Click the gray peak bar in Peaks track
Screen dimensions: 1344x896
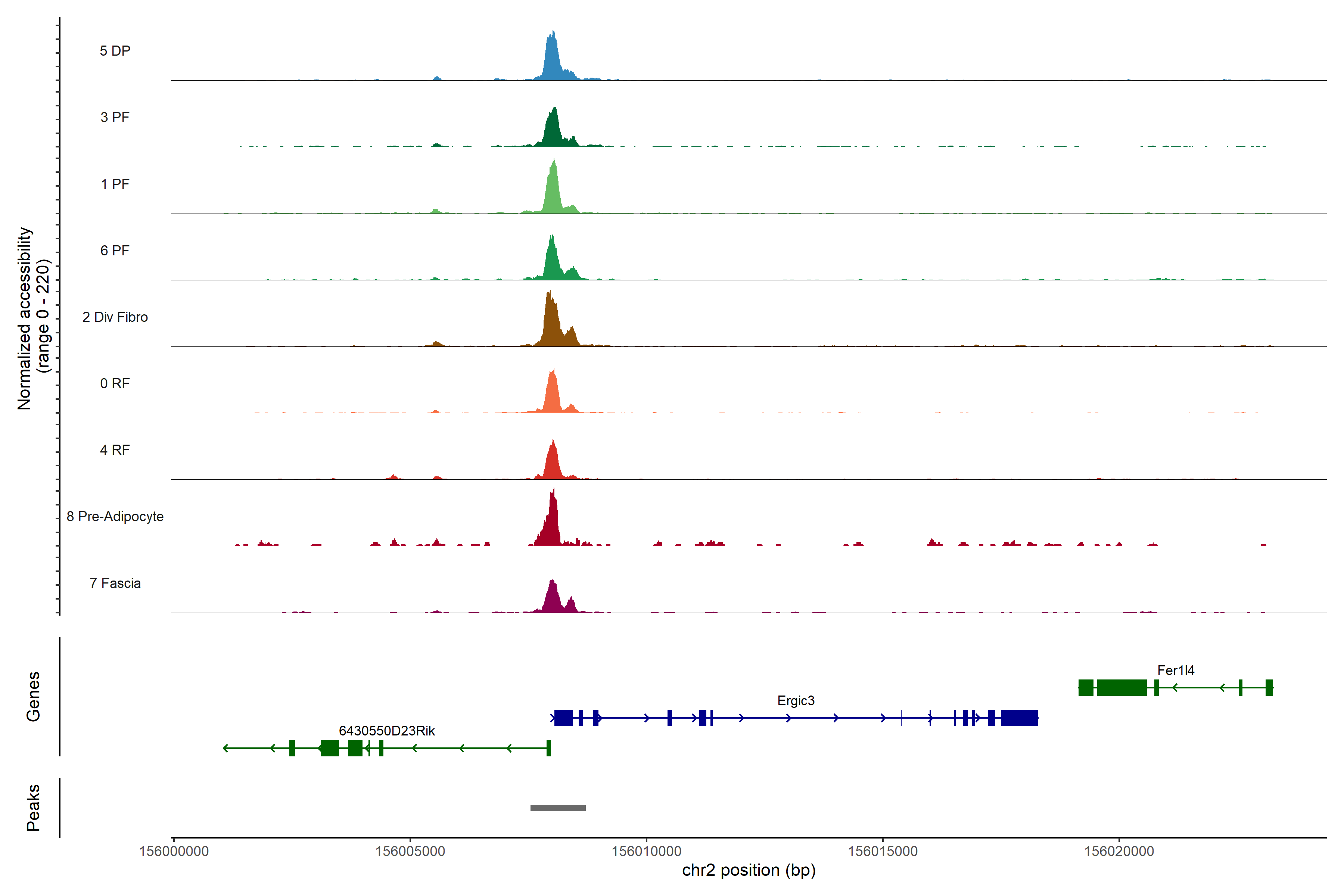pos(558,808)
